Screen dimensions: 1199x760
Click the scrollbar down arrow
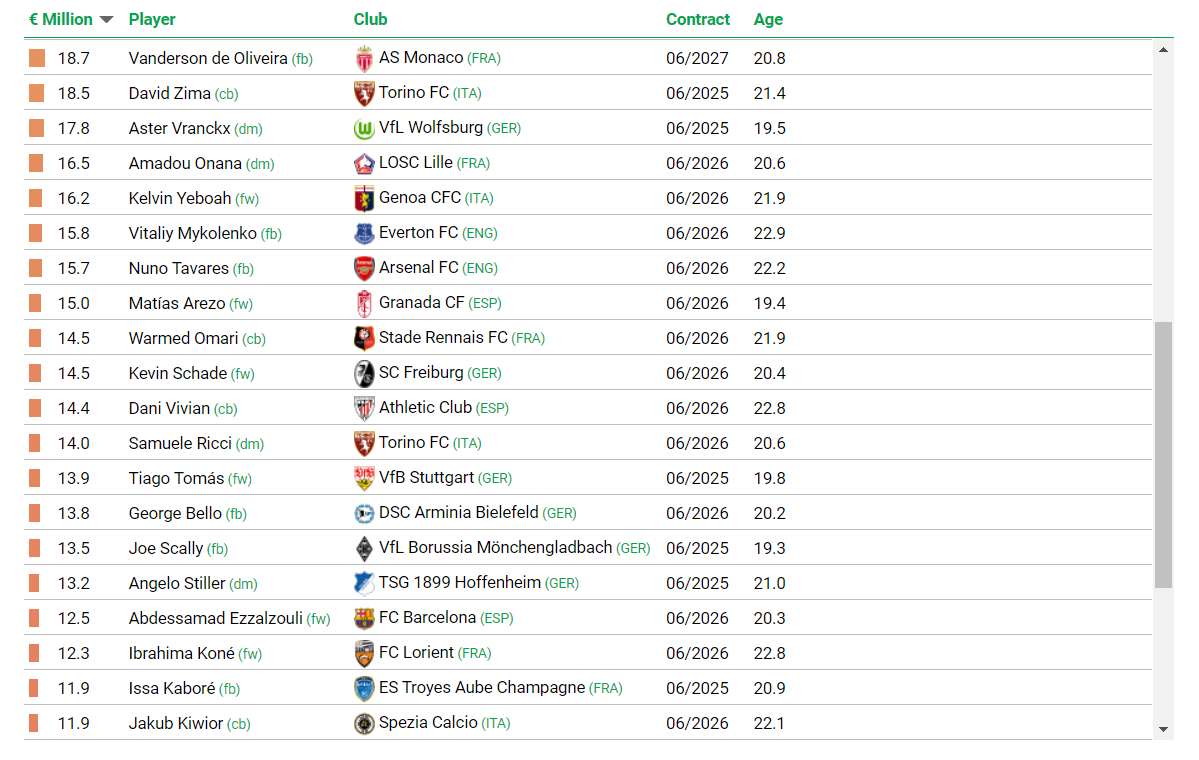(x=1163, y=729)
